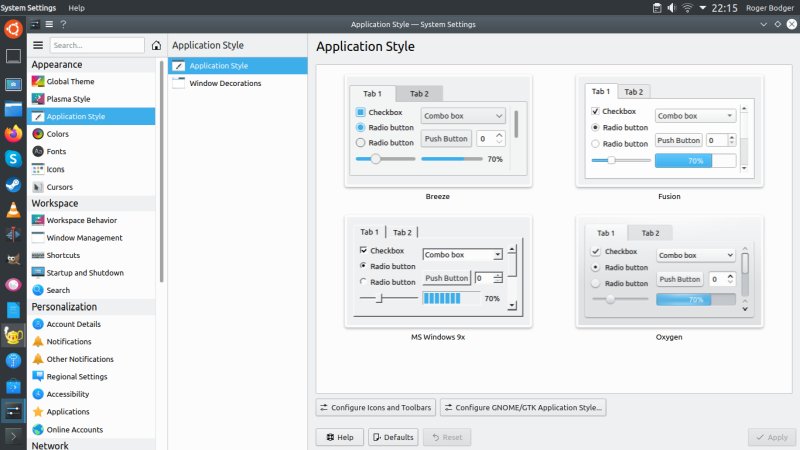This screenshot has width=800, height=450.
Task: Select first Radio button in Oxygen preview
Action: 596,267
